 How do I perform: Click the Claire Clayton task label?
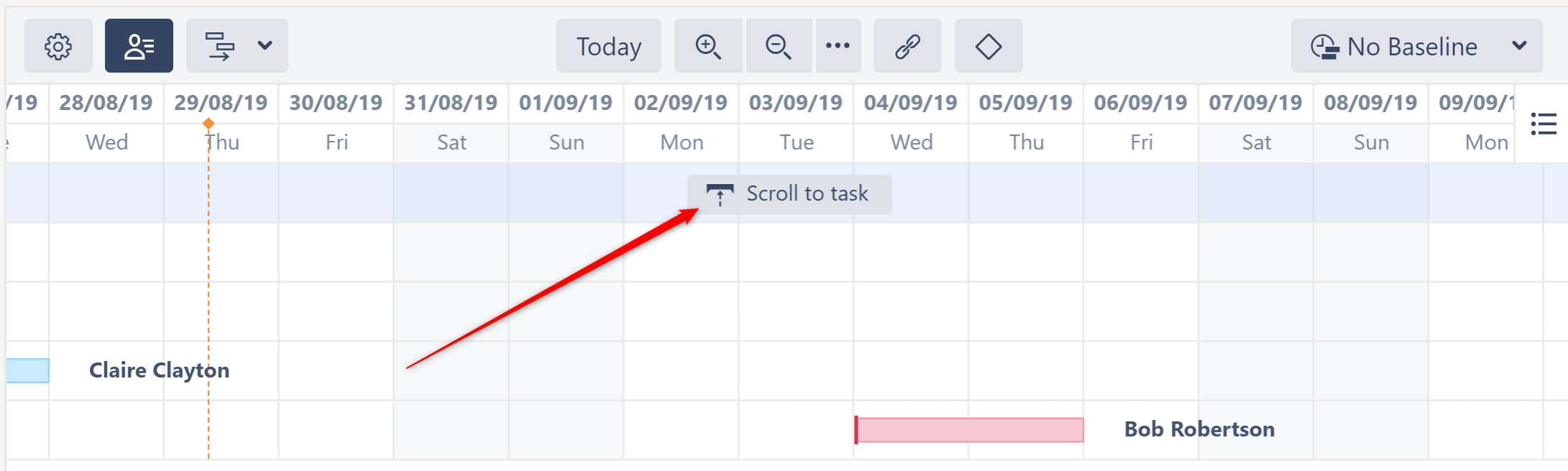tap(159, 370)
